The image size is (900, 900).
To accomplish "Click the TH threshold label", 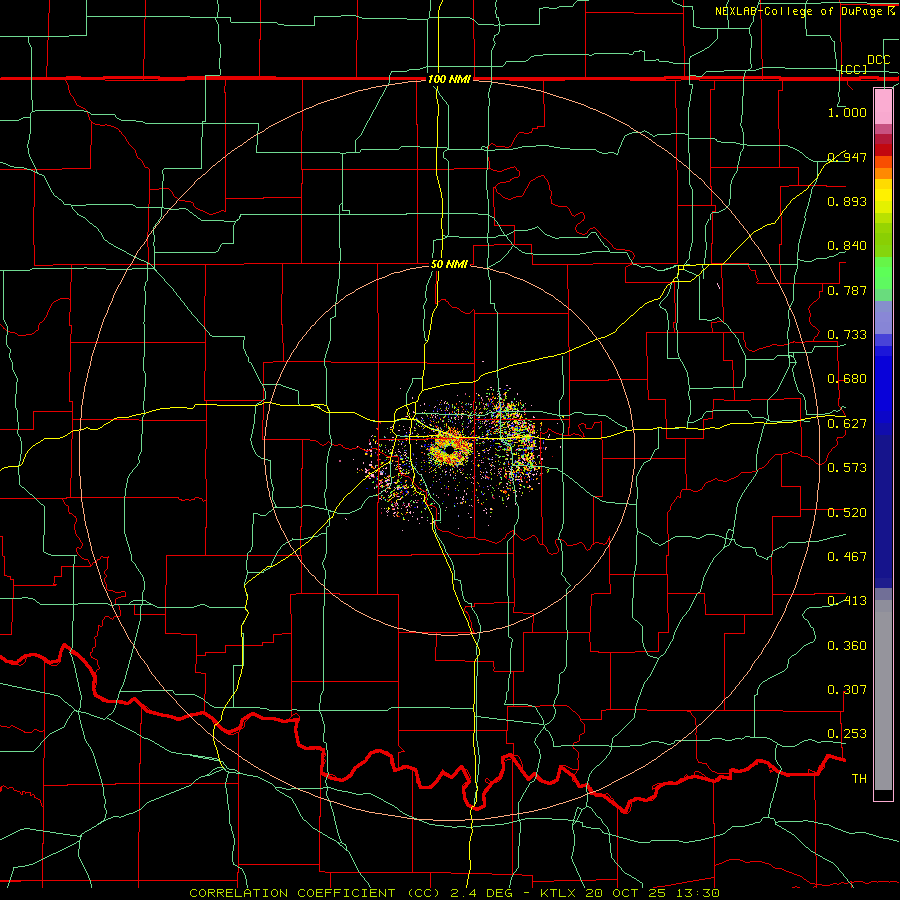I will point(859,779).
